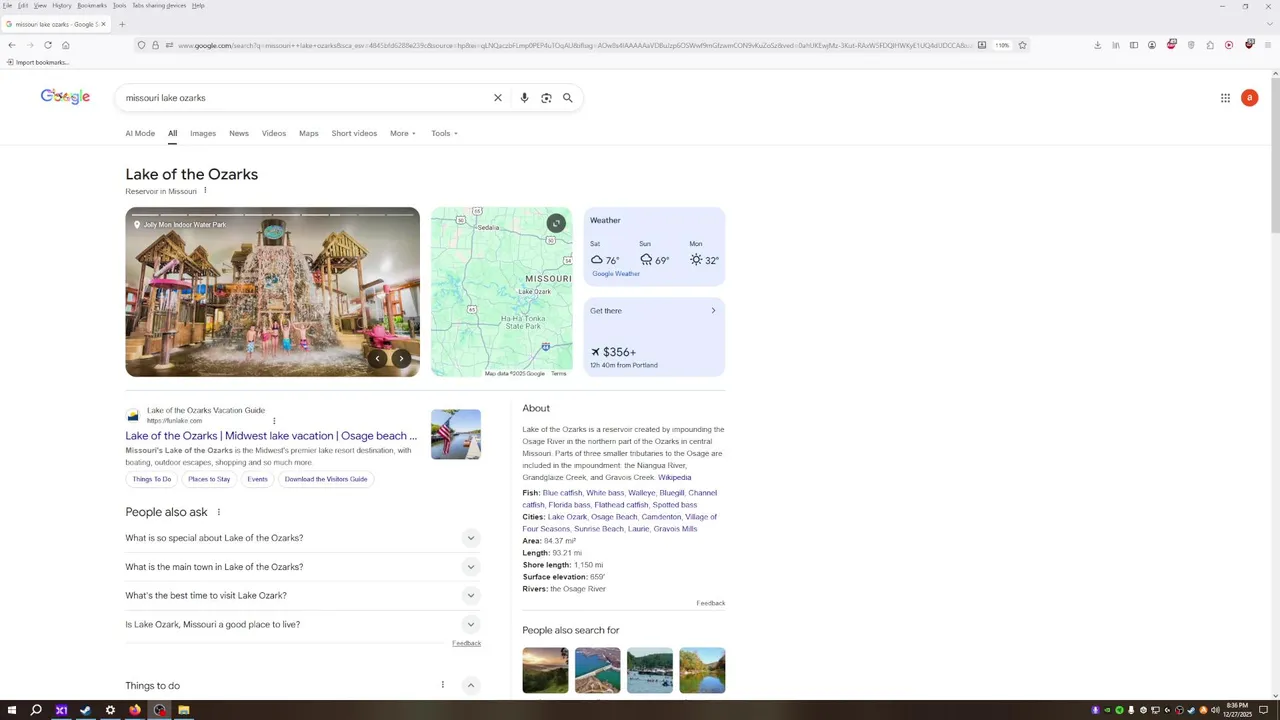This screenshot has width=1280, height=720.
Task: Expand "What is the main town in Lake of the Ozarks?"
Action: (303, 567)
